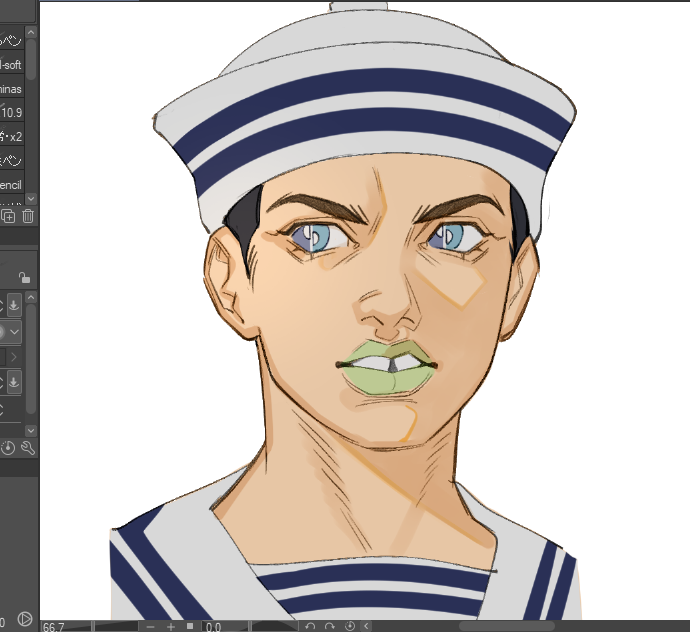
Task: Select the brush preset ending in 'encil'
Action: click(12, 184)
